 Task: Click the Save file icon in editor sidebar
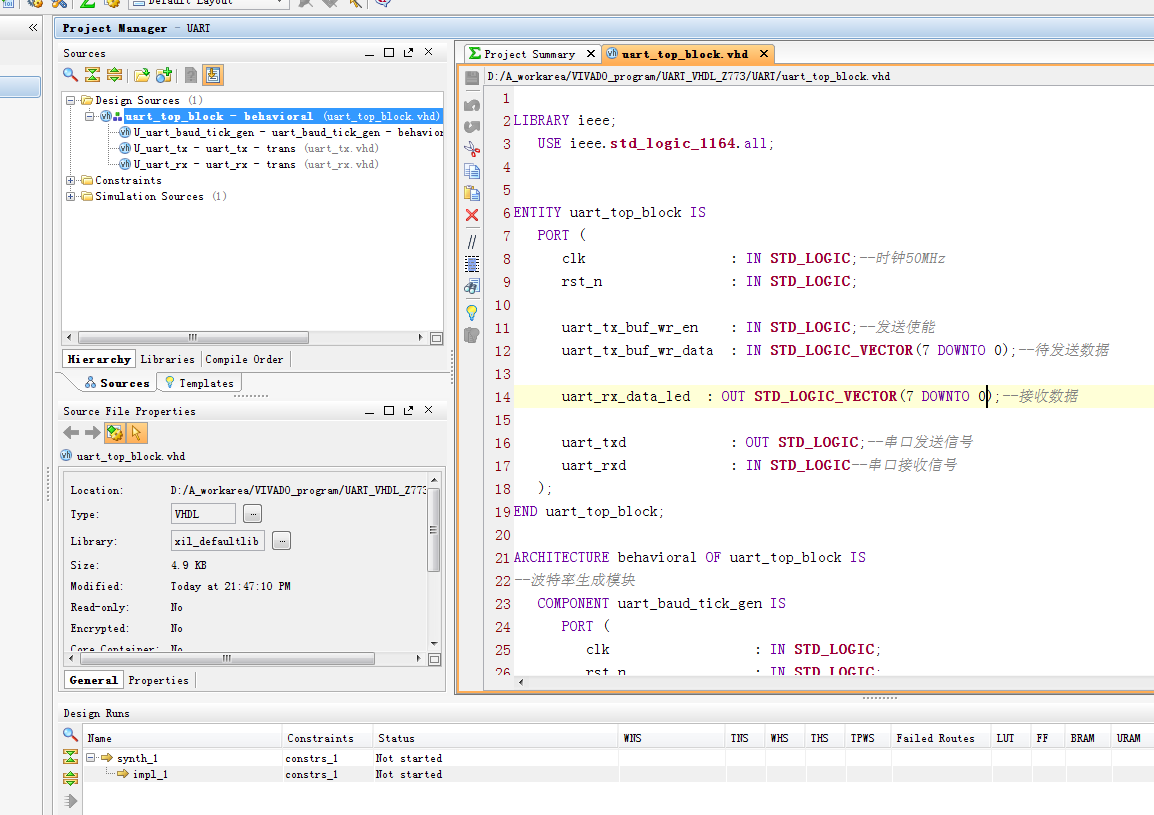click(472, 77)
